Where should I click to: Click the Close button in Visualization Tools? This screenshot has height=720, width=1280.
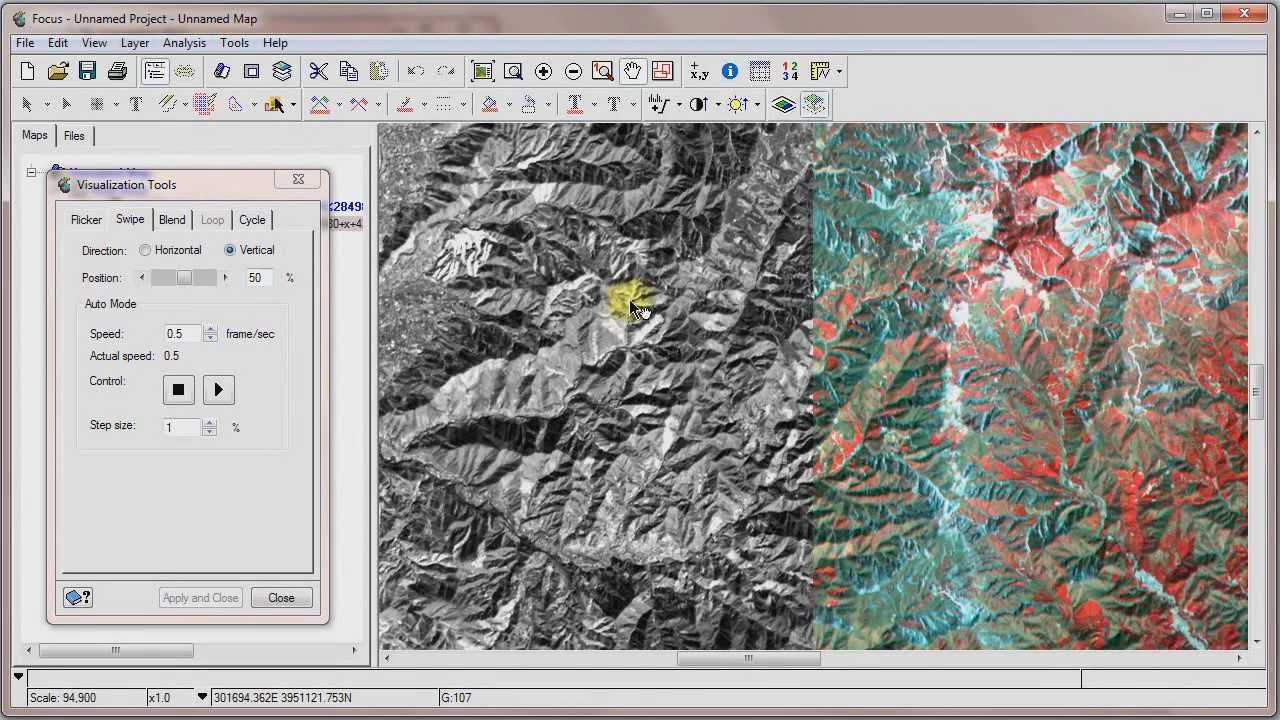281,598
